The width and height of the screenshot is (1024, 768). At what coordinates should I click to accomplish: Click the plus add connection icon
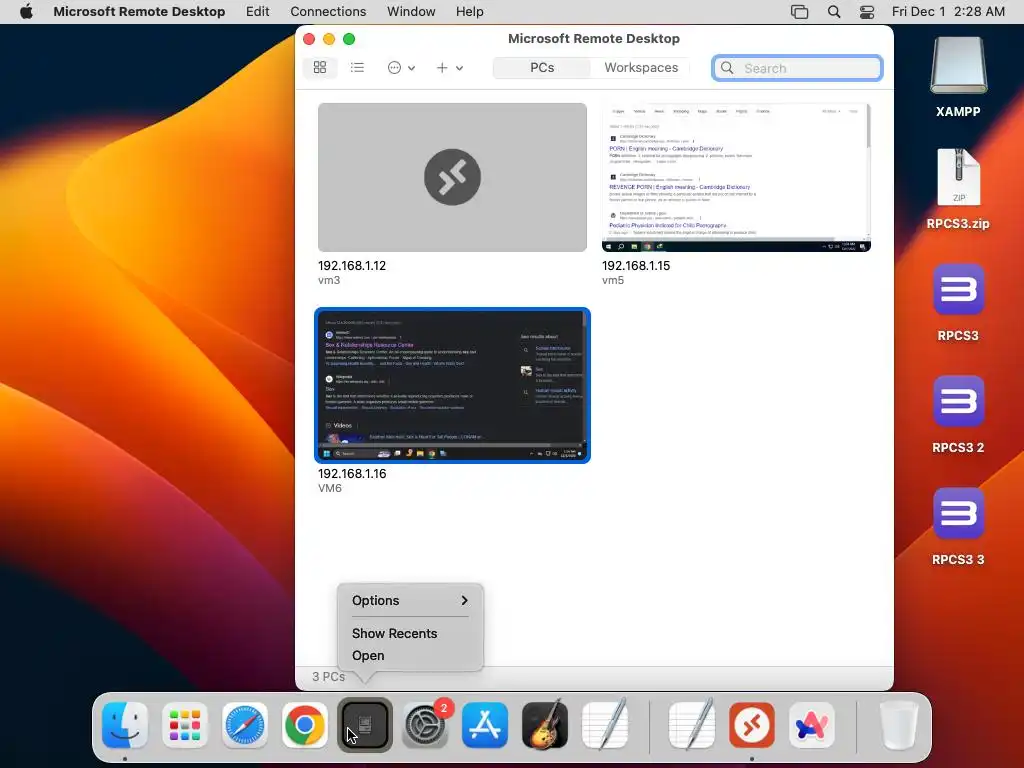point(442,67)
